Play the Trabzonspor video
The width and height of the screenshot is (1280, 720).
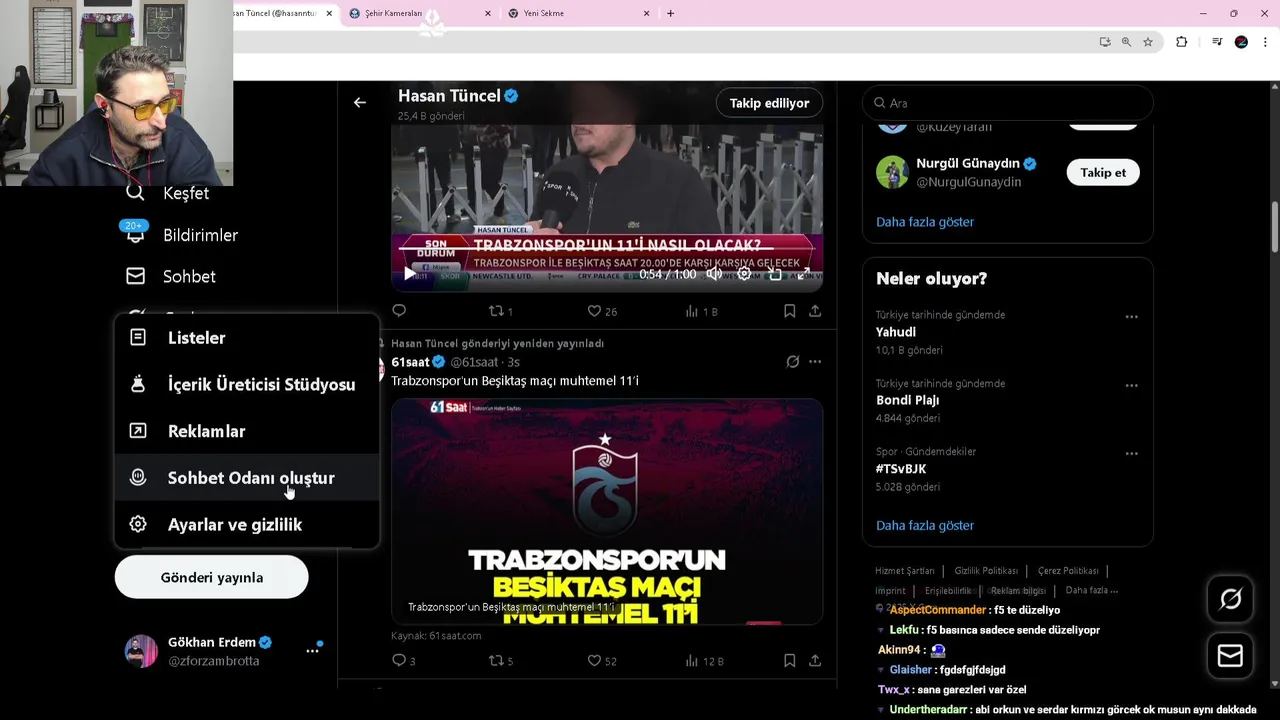409,273
